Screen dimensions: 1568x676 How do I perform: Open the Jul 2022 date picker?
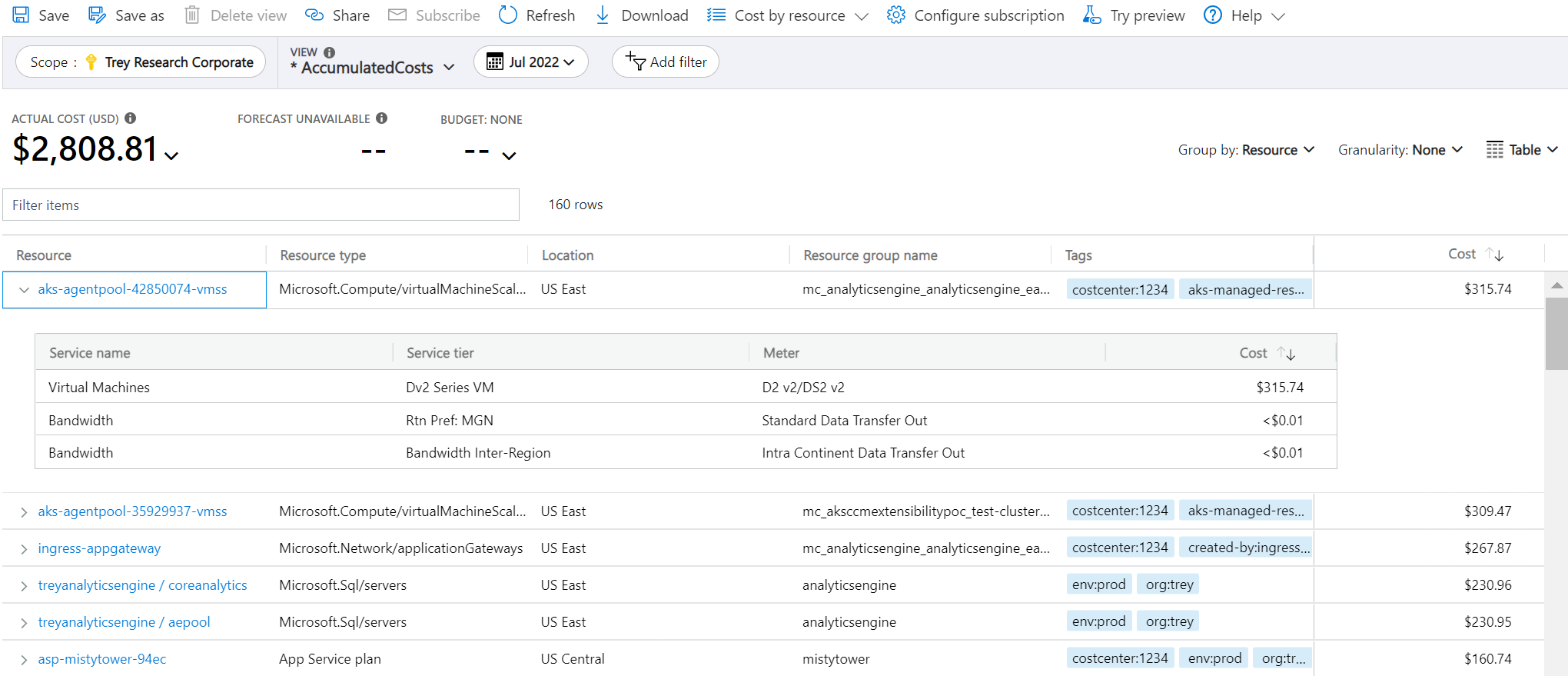click(531, 62)
